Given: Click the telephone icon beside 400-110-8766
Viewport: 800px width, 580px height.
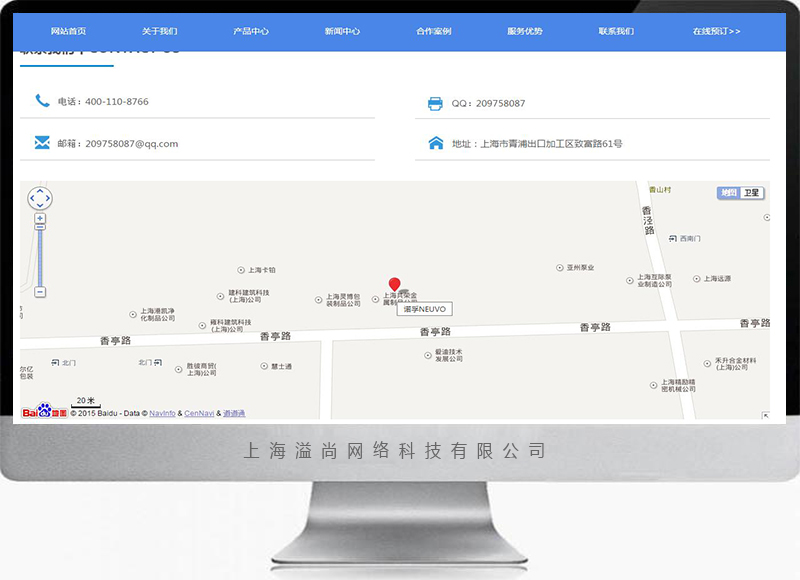Looking at the screenshot, I should point(42,101).
